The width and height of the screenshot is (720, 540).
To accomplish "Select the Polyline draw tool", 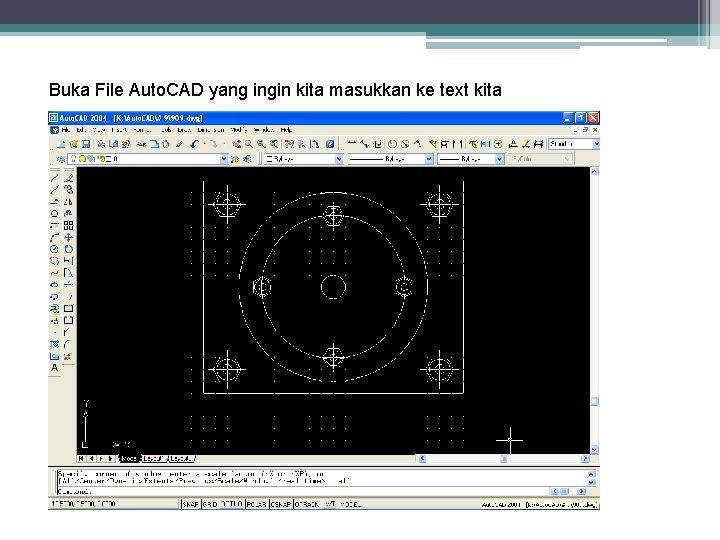I will 55,202.
